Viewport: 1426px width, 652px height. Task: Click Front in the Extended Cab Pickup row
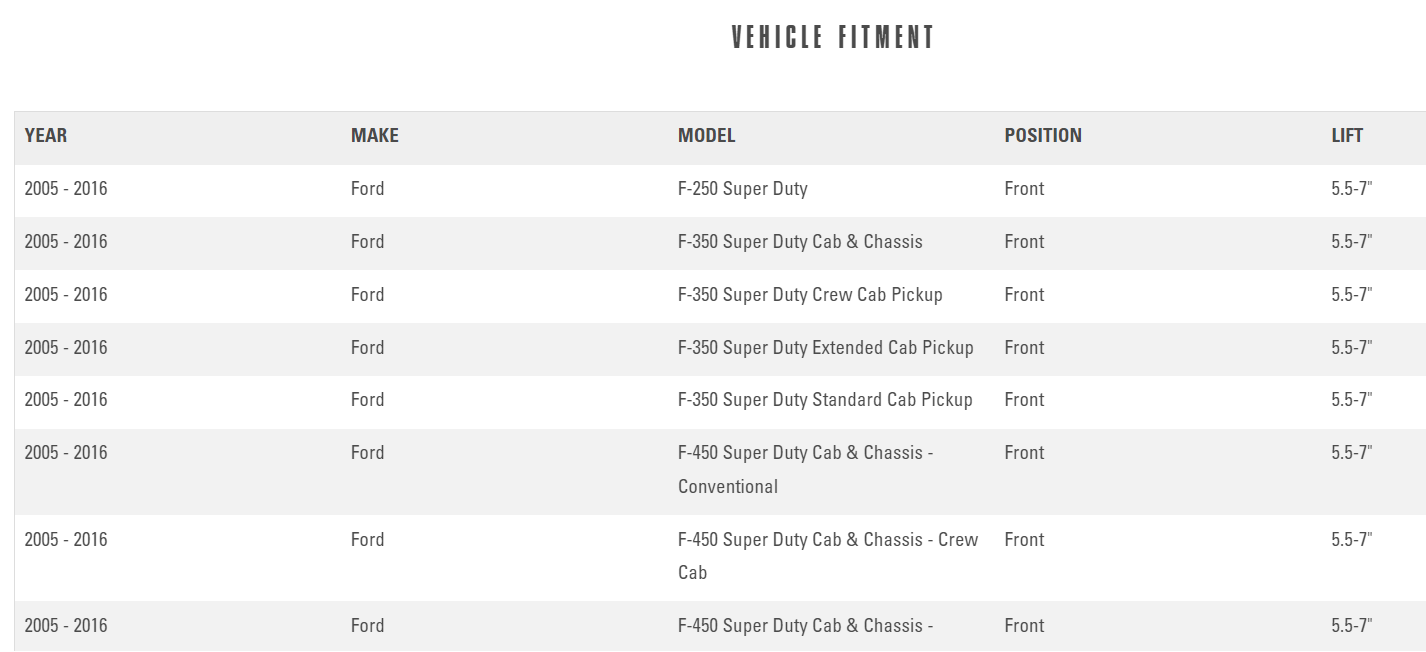(1024, 348)
